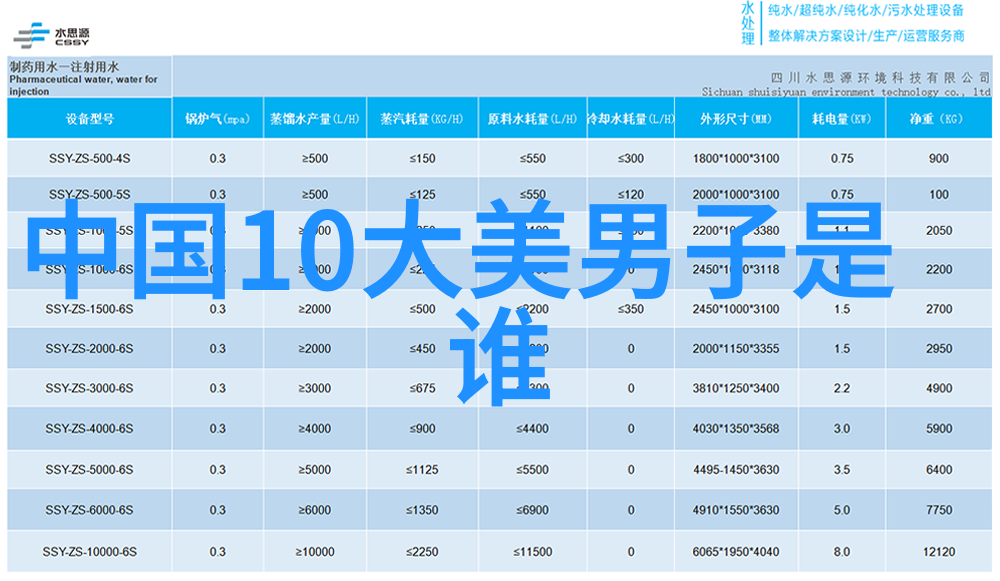Click steam consumption value ≤2250
The height and width of the screenshot is (581, 1000).
[422, 552]
